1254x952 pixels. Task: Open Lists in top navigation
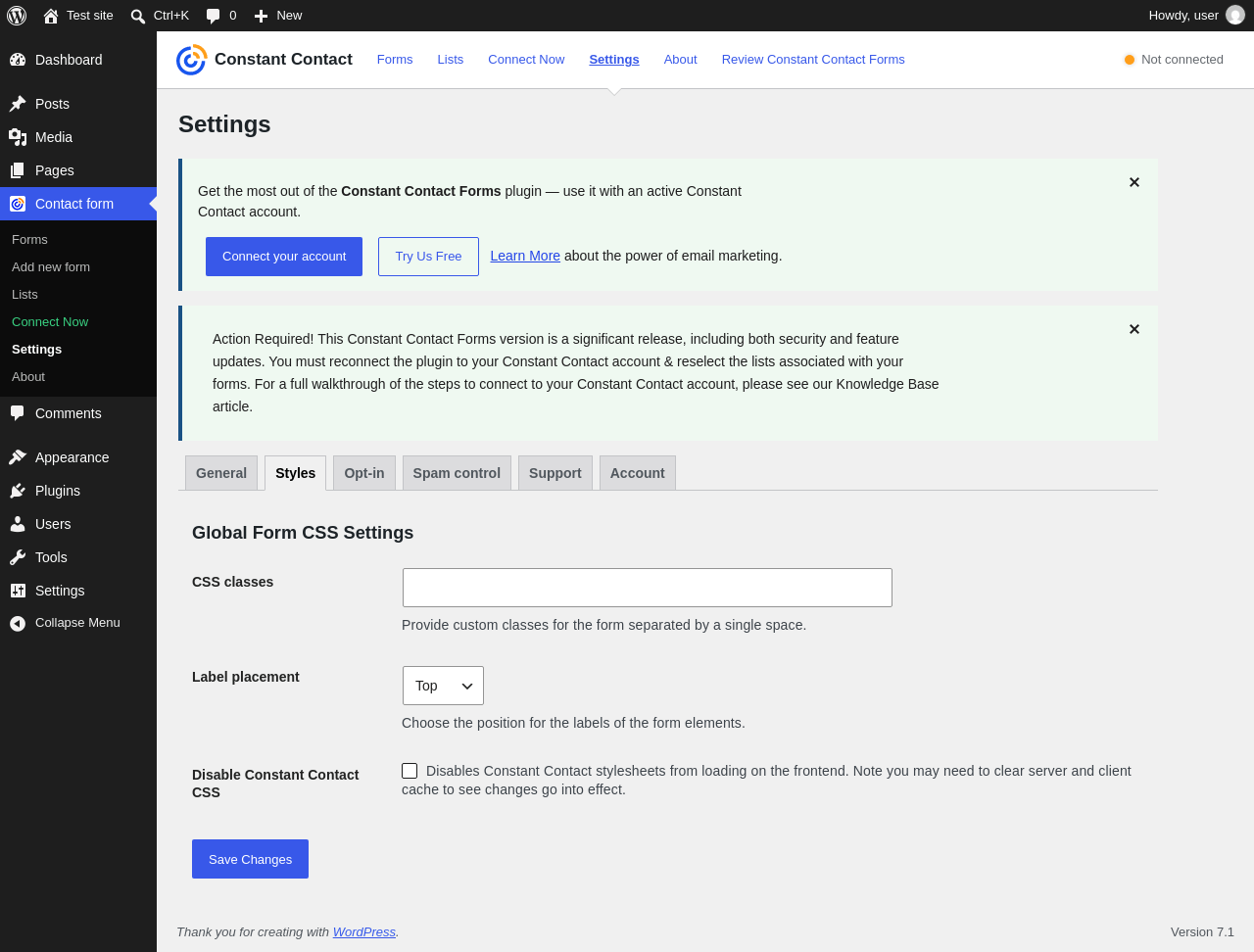(x=451, y=60)
